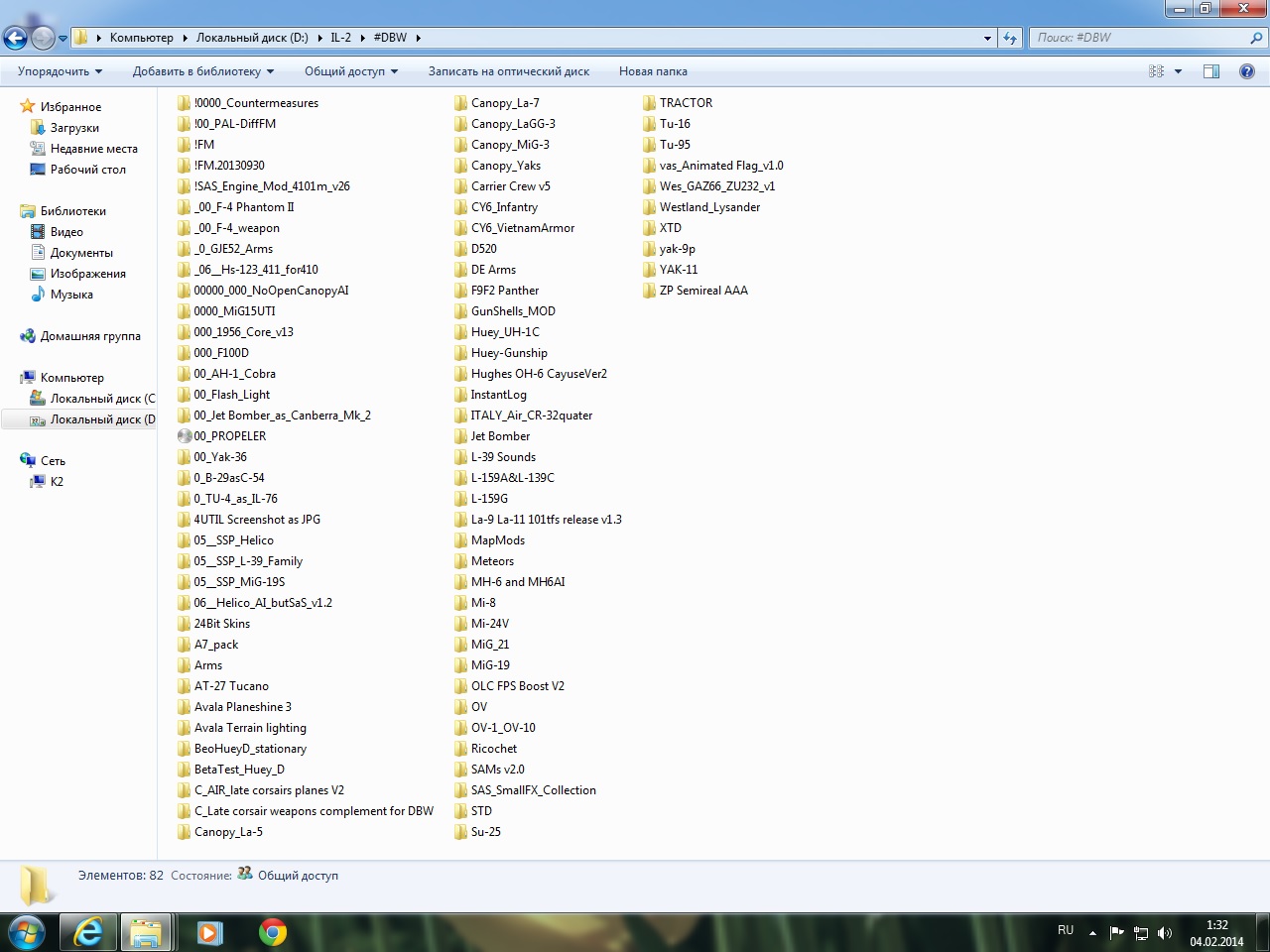Click the TRACTOR folder icon
Viewport: 1270px width, 952px height.
650,103
